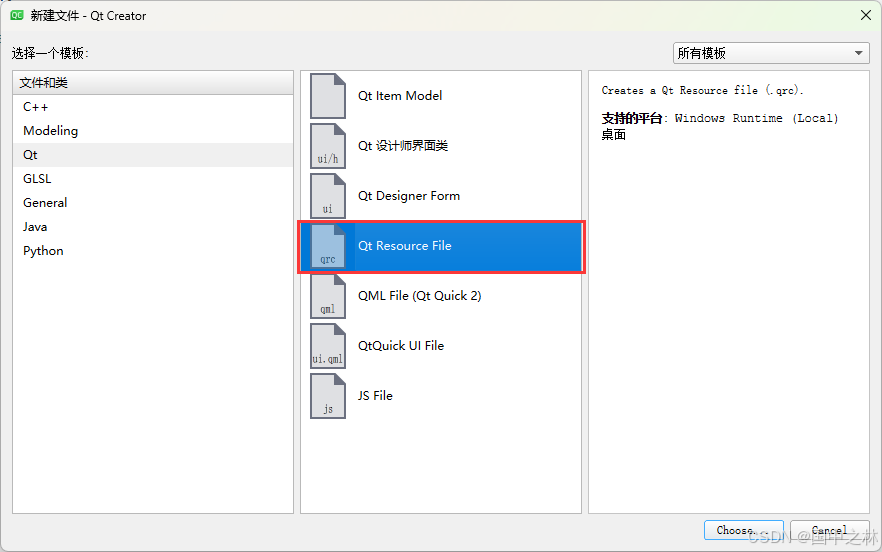Select the Java category
This screenshot has width=882, height=552.
[153, 227]
